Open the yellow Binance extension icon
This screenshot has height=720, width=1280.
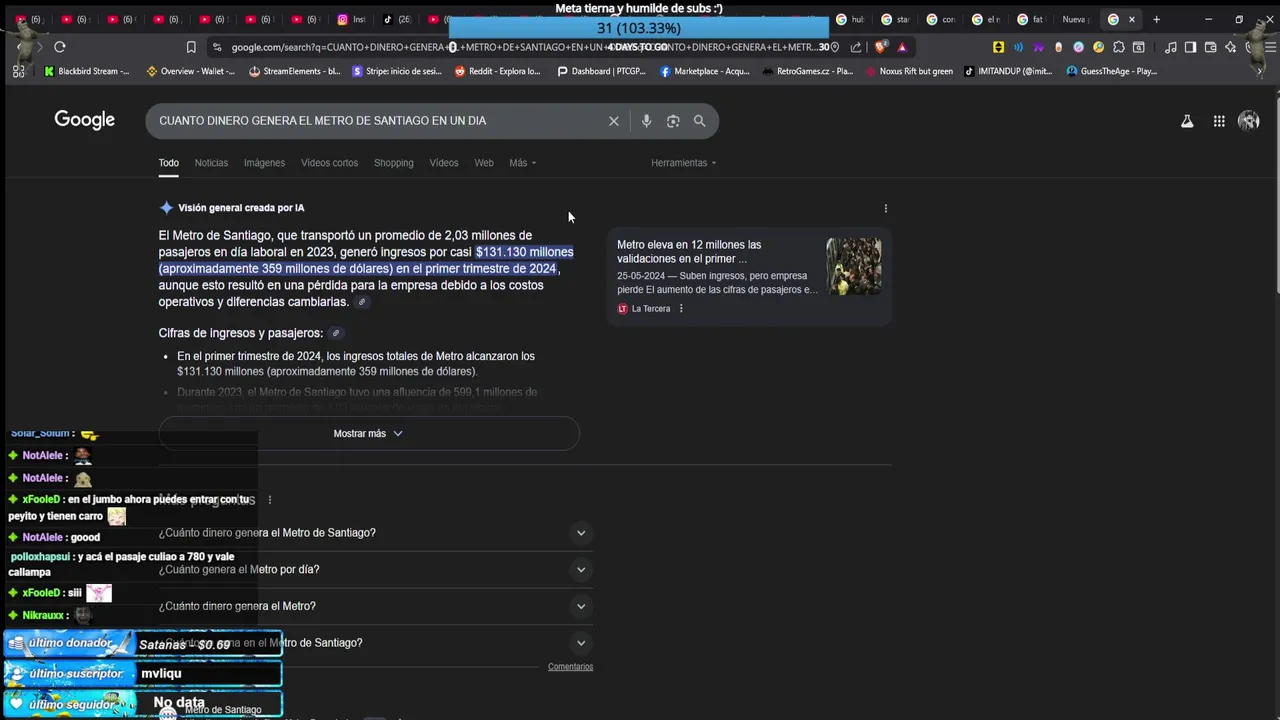pyautogui.click(x=998, y=47)
